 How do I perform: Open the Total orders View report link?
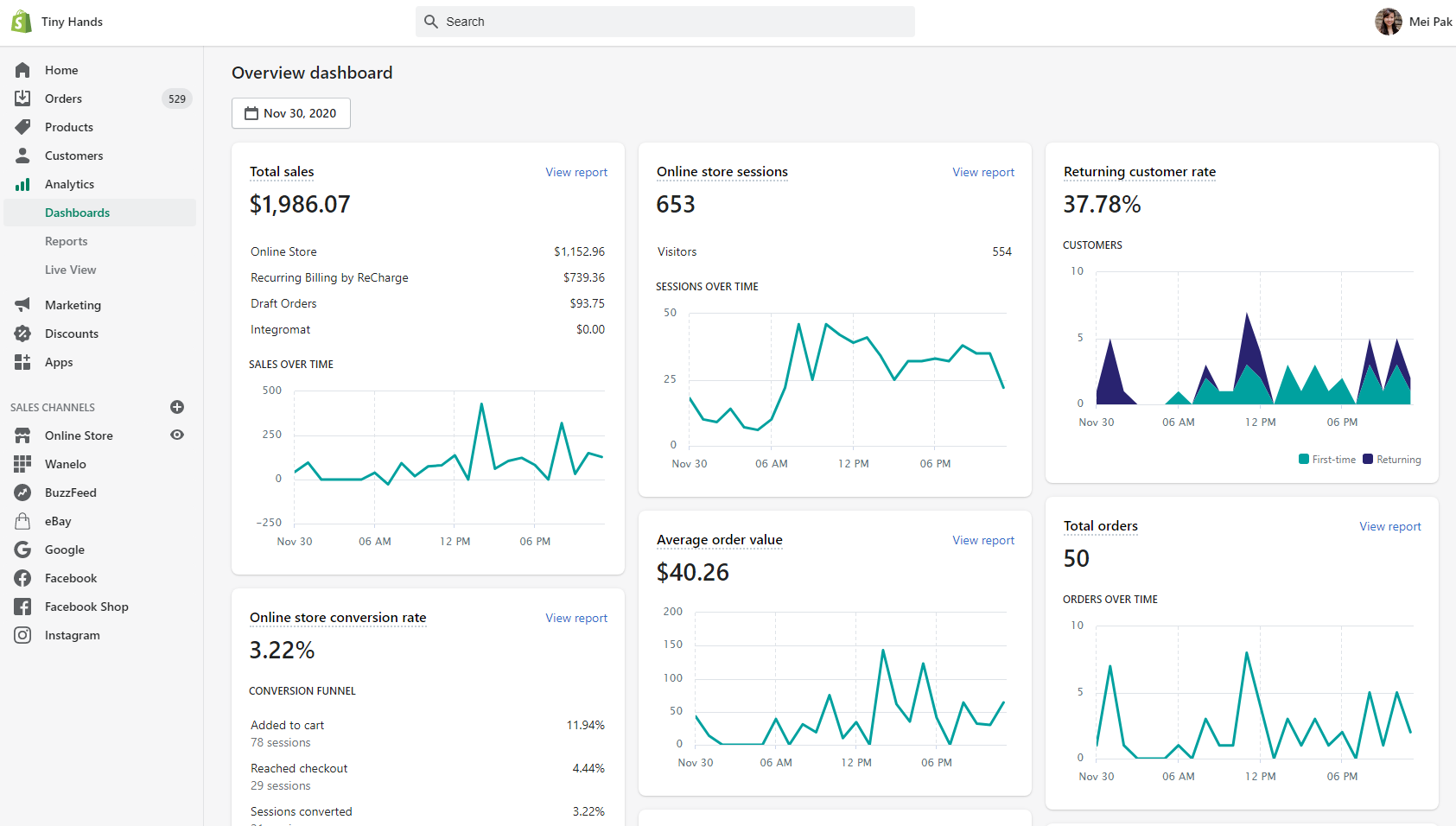pyautogui.click(x=1390, y=526)
